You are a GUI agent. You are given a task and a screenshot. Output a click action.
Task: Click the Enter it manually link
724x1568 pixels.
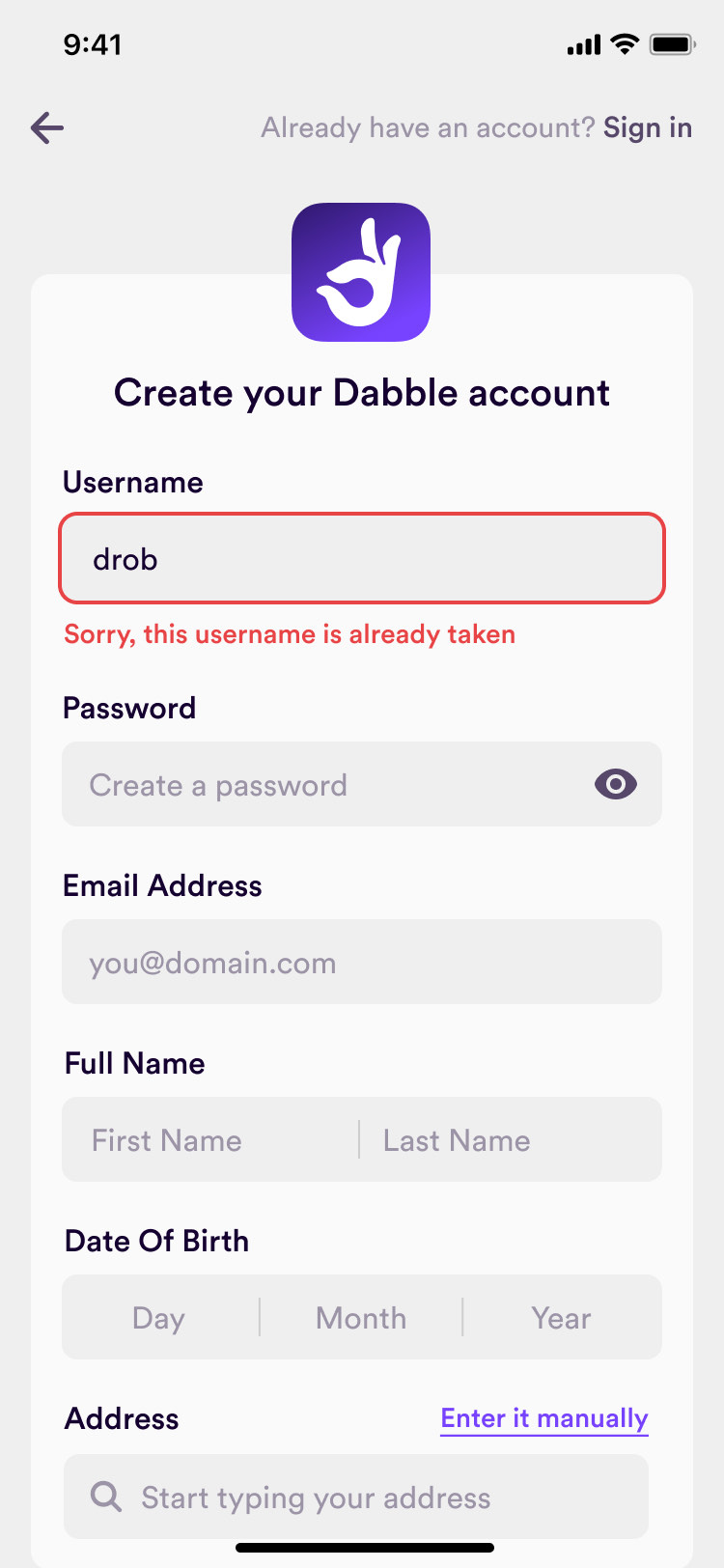(543, 1417)
